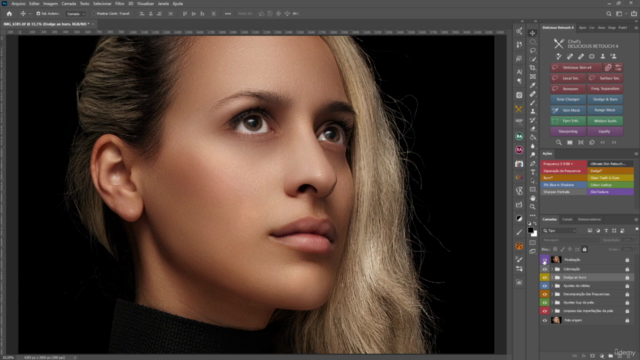Select the Hand tool

point(533,198)
